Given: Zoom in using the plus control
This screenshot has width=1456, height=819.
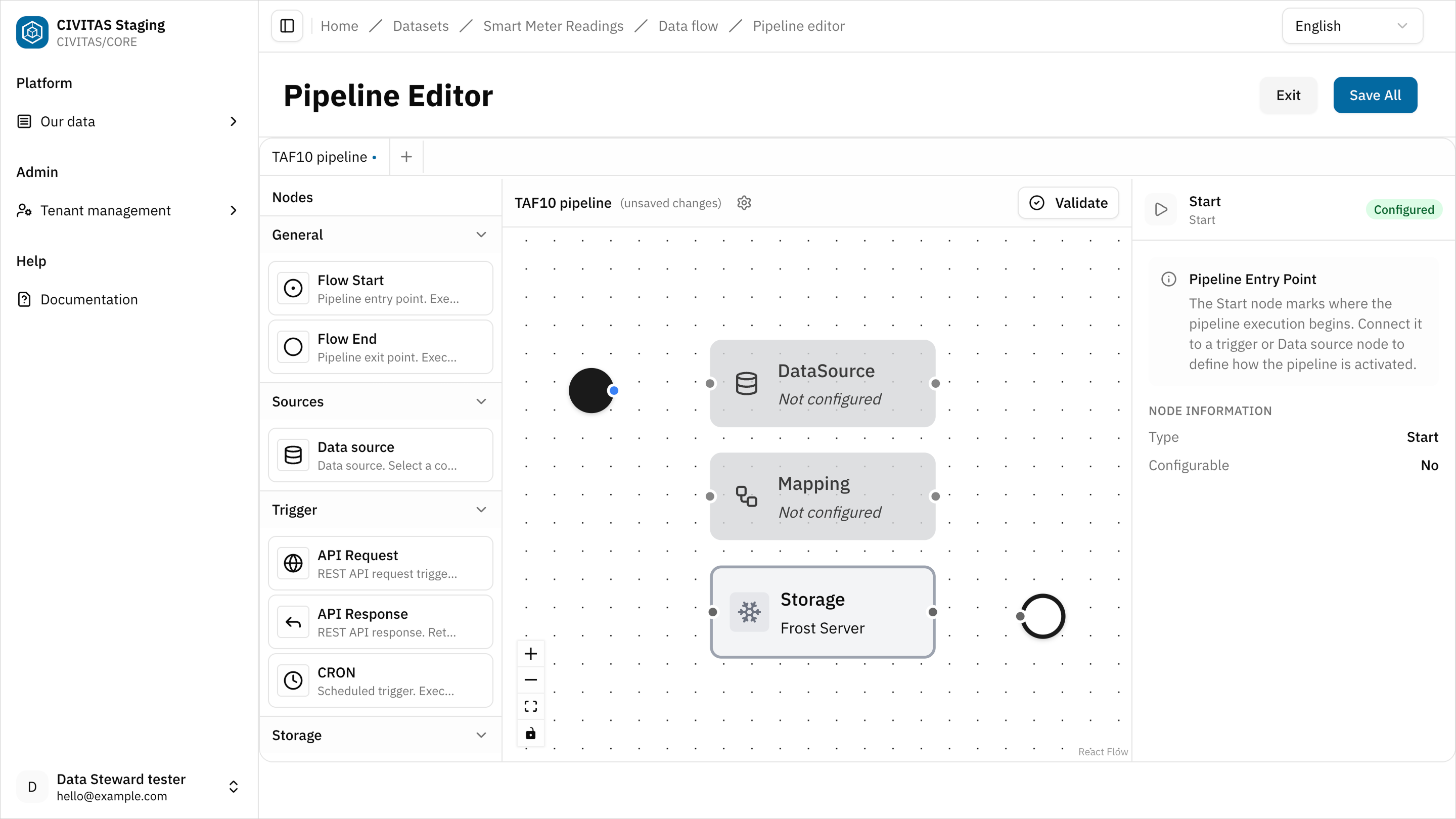Looking at the screenshot, I should coord(530,653).
